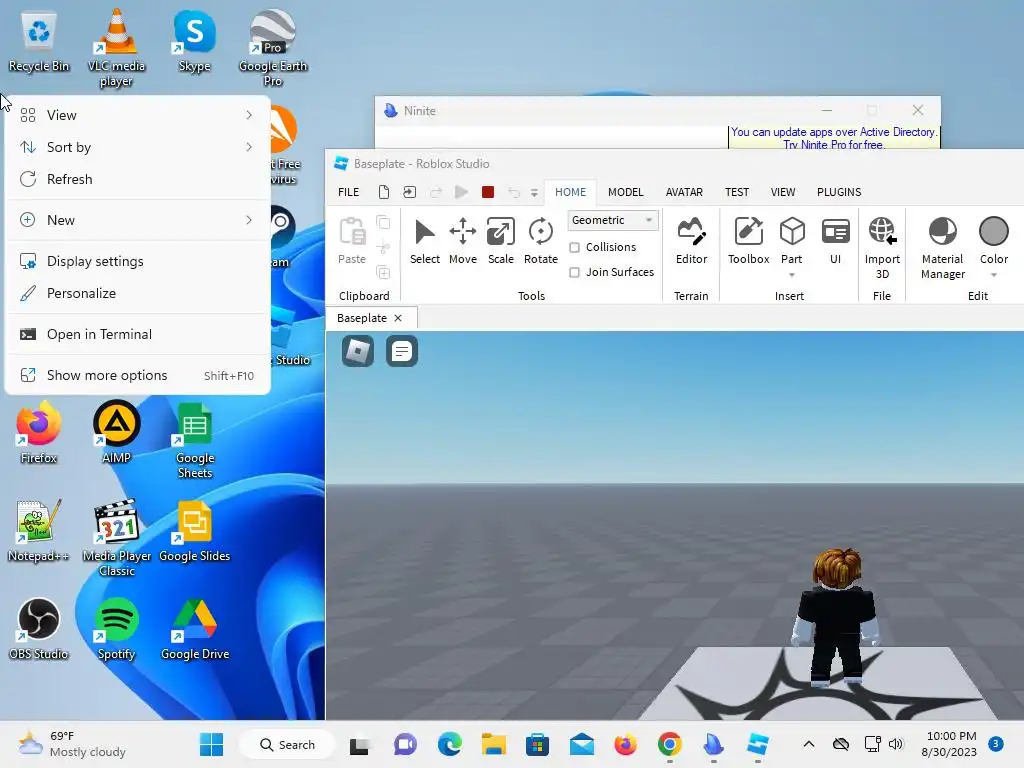Select Google Sheets desktop icon
The height and width of the screenshot is (768, 1024).
195,441
